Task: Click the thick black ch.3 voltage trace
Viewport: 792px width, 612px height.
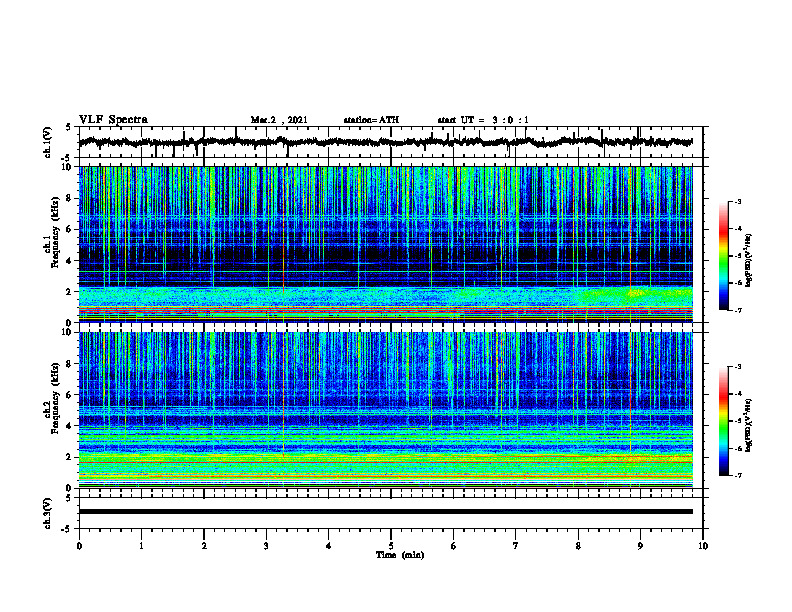Action: (385, 512)
